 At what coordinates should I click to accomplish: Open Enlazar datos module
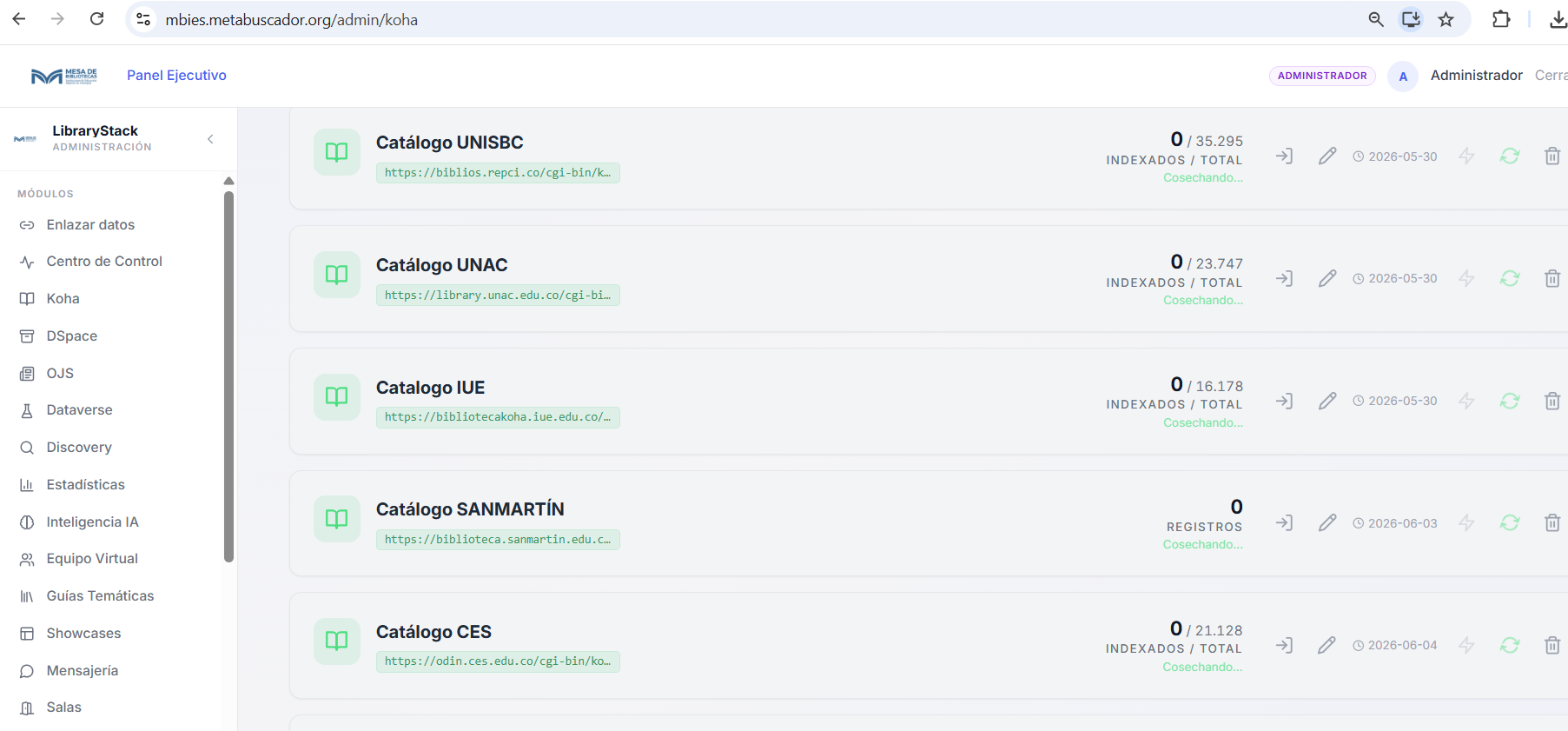[x=90, y=225]
